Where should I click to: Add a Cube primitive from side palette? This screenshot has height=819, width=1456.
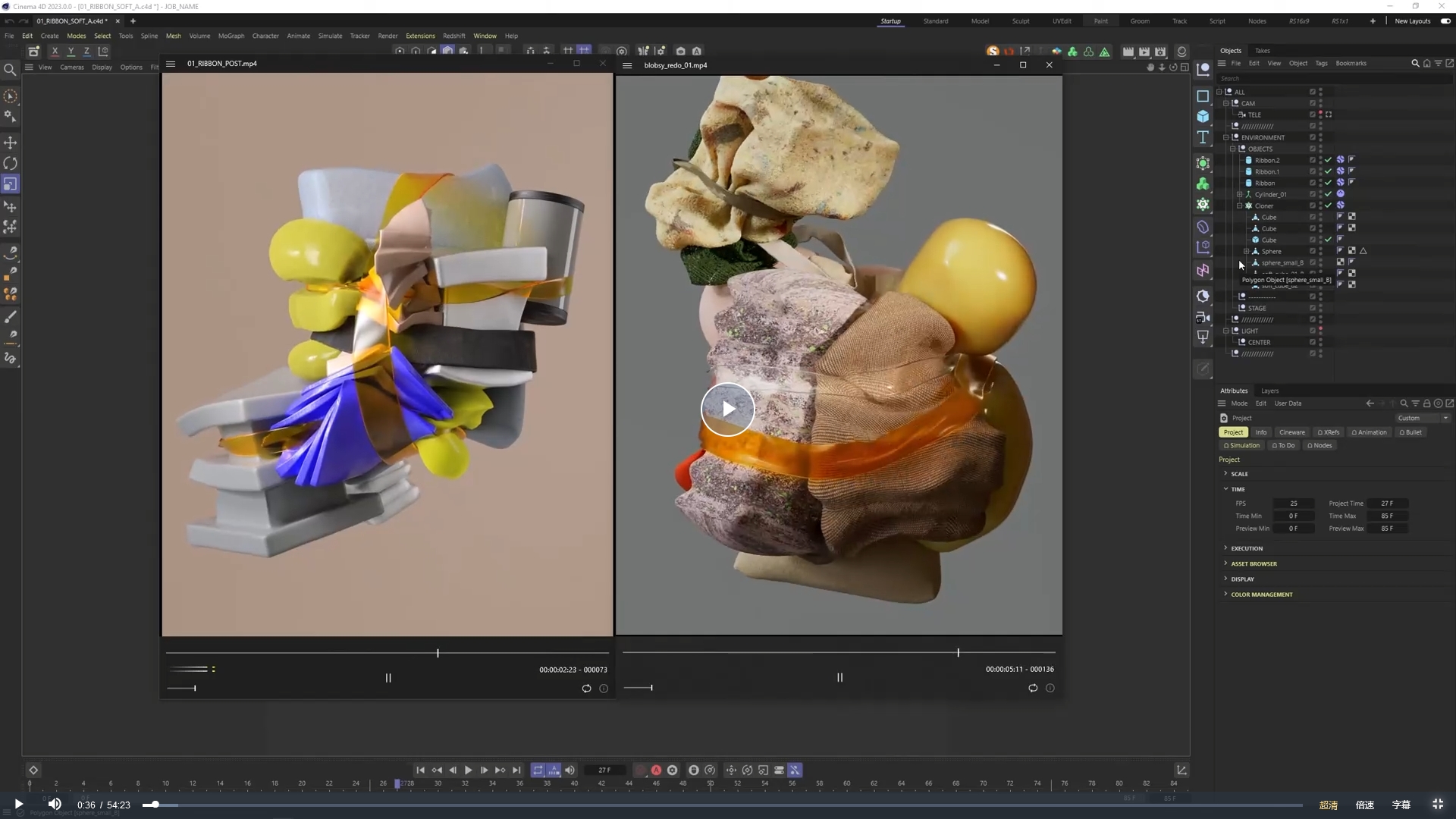click(1203, 117)
